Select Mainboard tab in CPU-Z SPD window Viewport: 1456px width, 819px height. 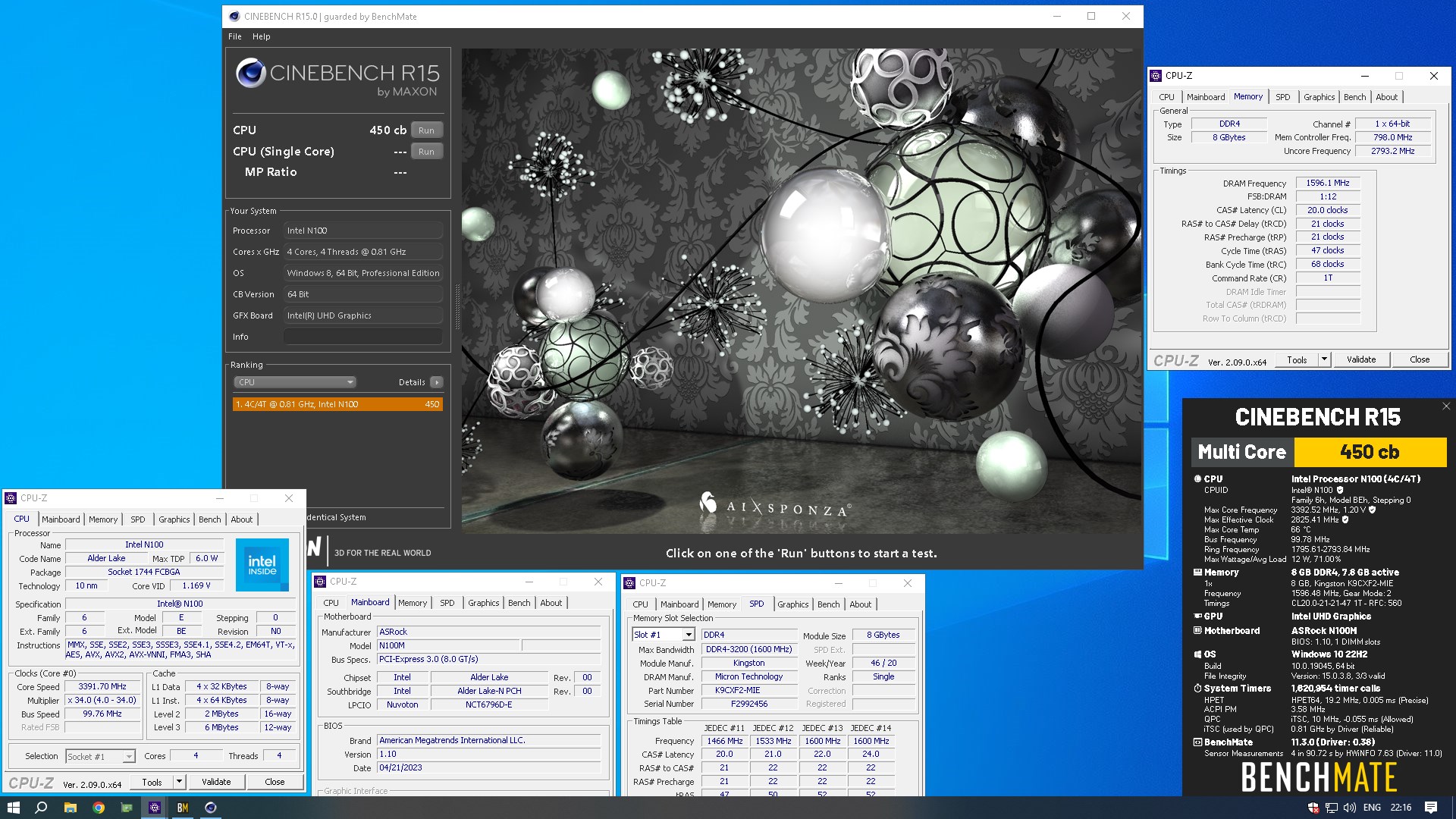[679, 604]
